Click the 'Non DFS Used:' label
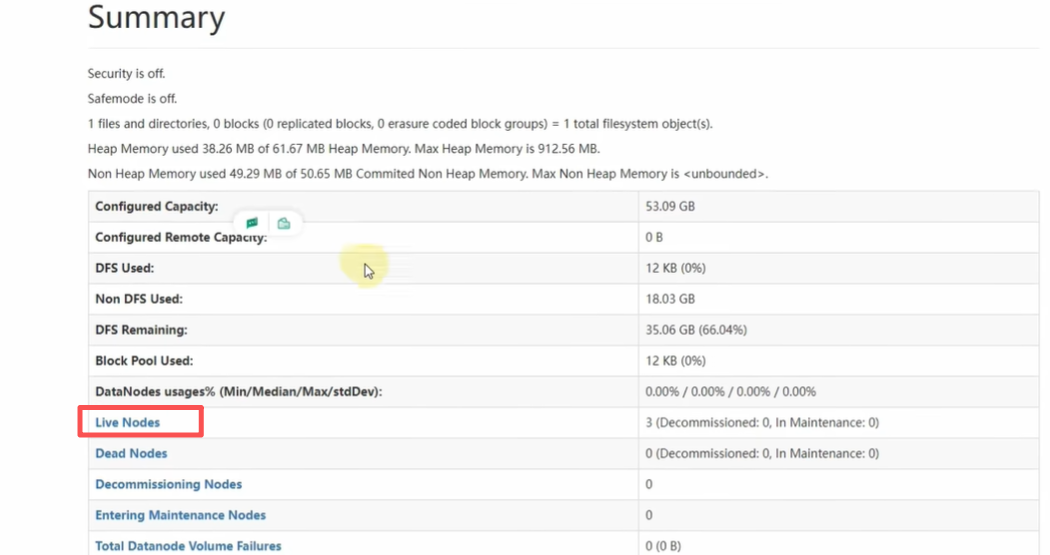The height and width of the screenshot is (555, 1050). pos(139,299)
